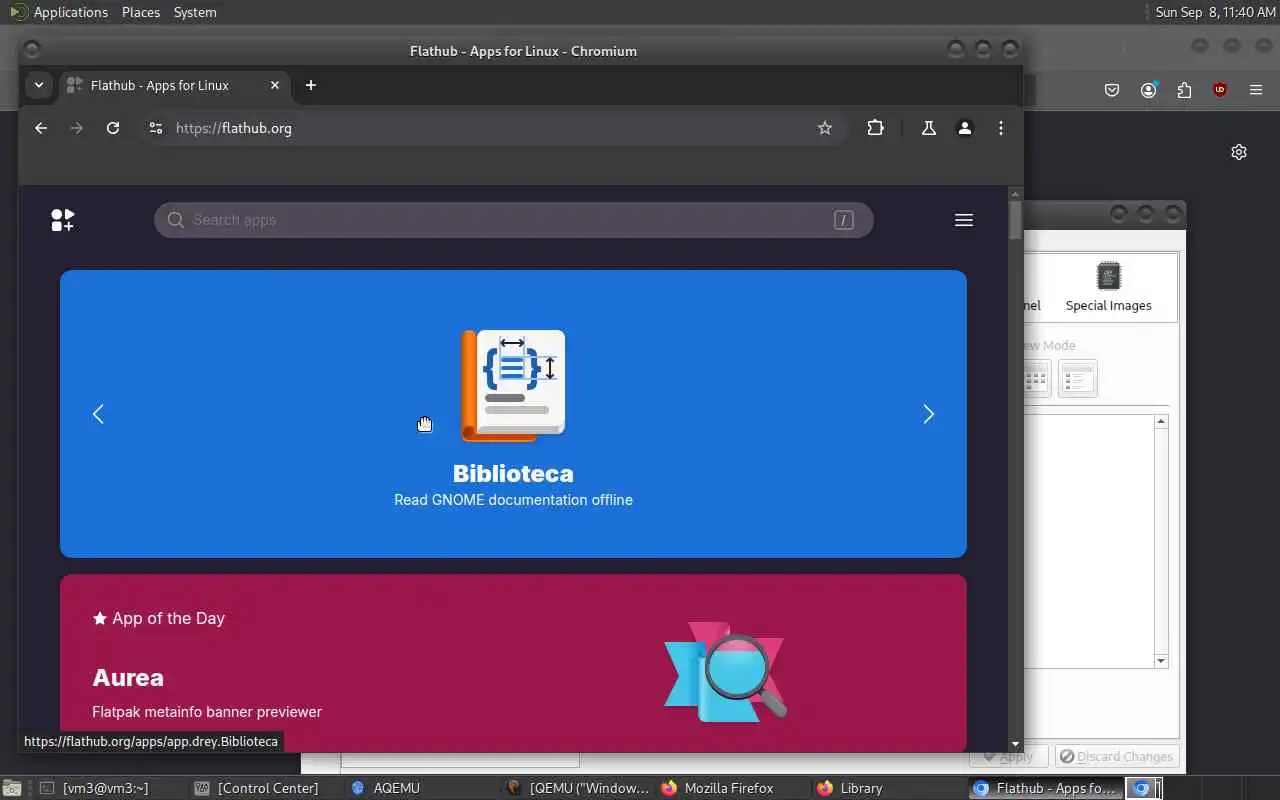This screenshot has width=1280, height=800.
Task: Click Apply button in AQEMU
Action: [x=1008, y=757]
